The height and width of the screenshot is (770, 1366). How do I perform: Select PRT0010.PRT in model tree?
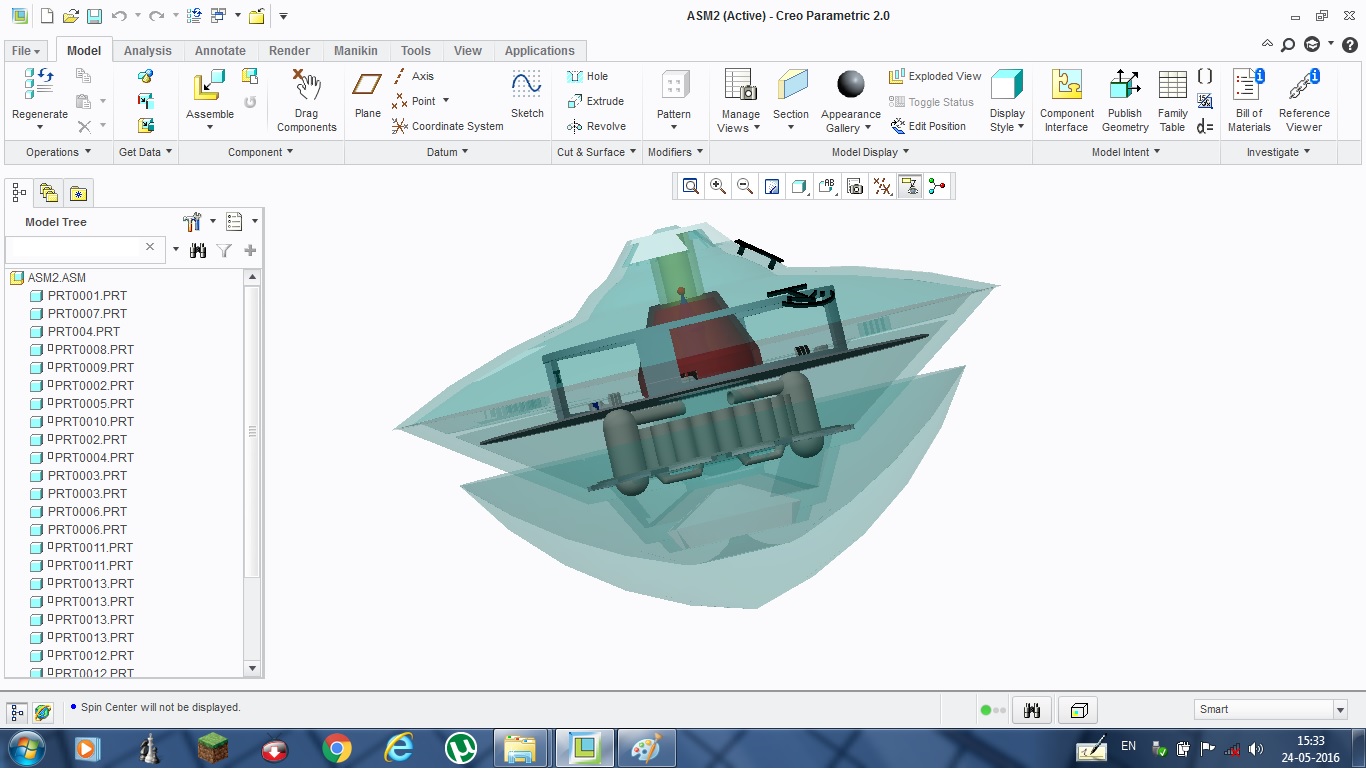point(94,421)
